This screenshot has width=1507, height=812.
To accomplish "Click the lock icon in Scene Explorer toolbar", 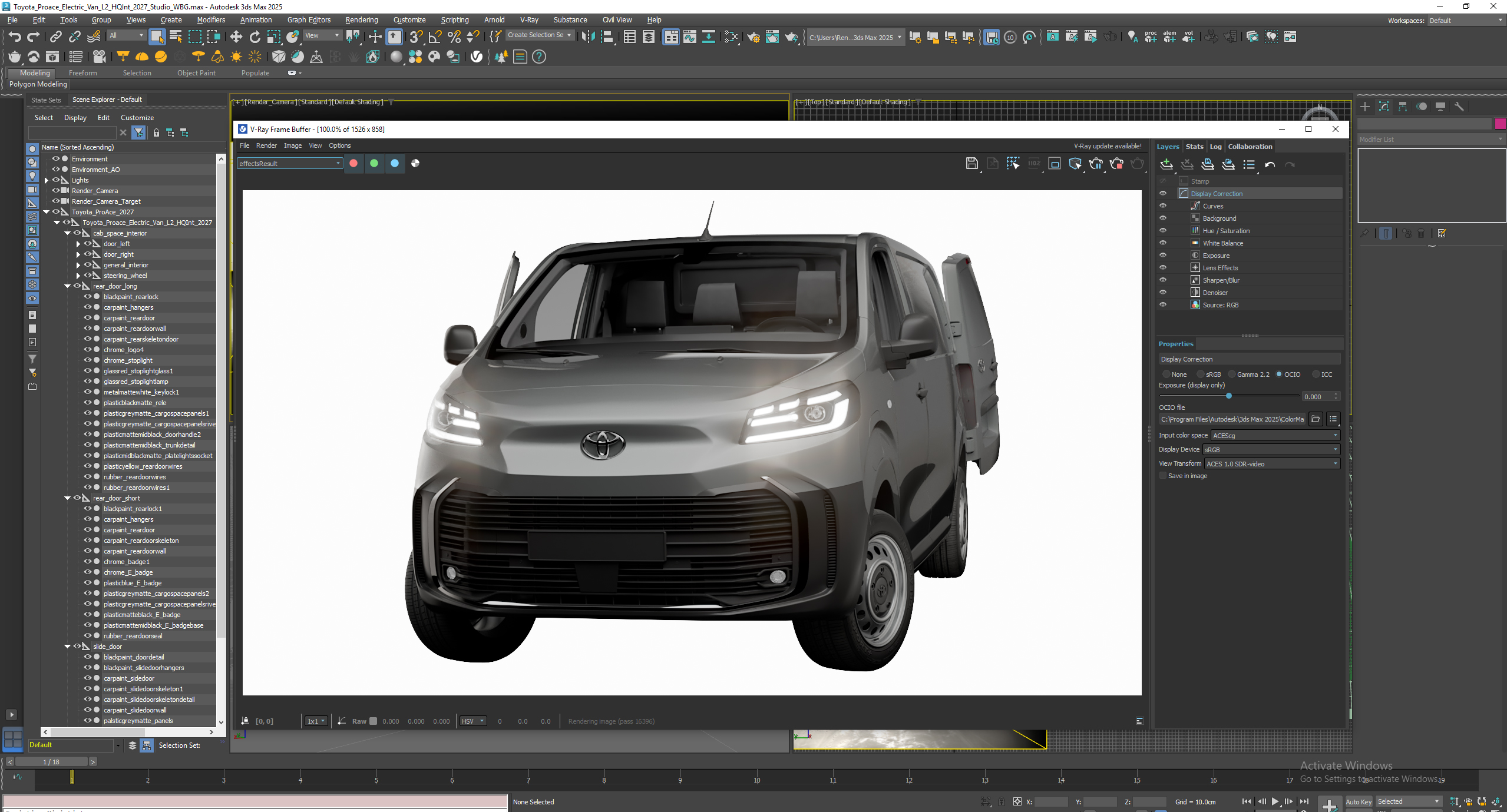I will (156, 133).
